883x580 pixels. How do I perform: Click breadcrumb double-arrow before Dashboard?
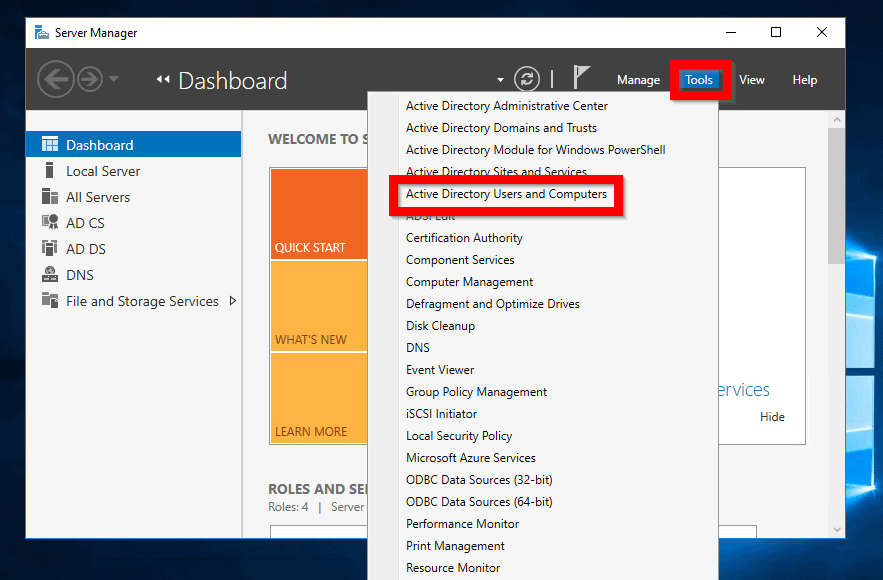tap(163, 80)
